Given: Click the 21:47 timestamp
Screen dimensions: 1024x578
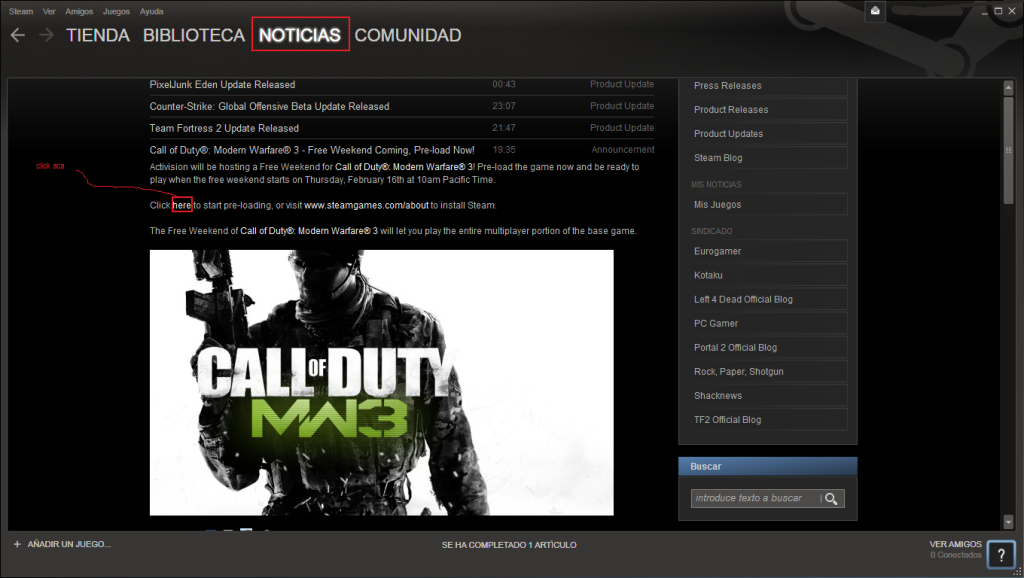Looking at the screenshot, I should tap(504, 128).
